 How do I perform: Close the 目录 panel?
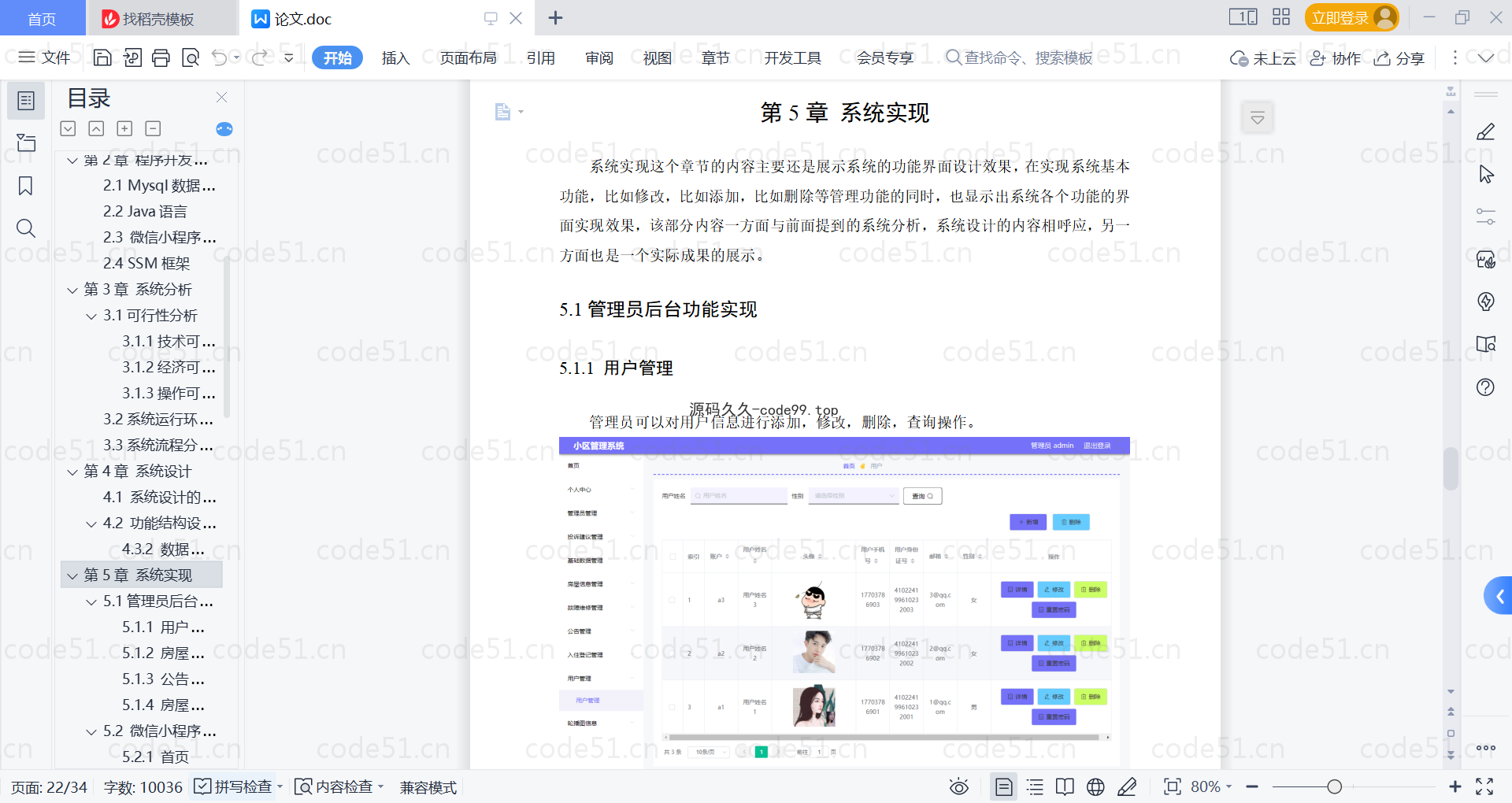(x=221, y=98)
